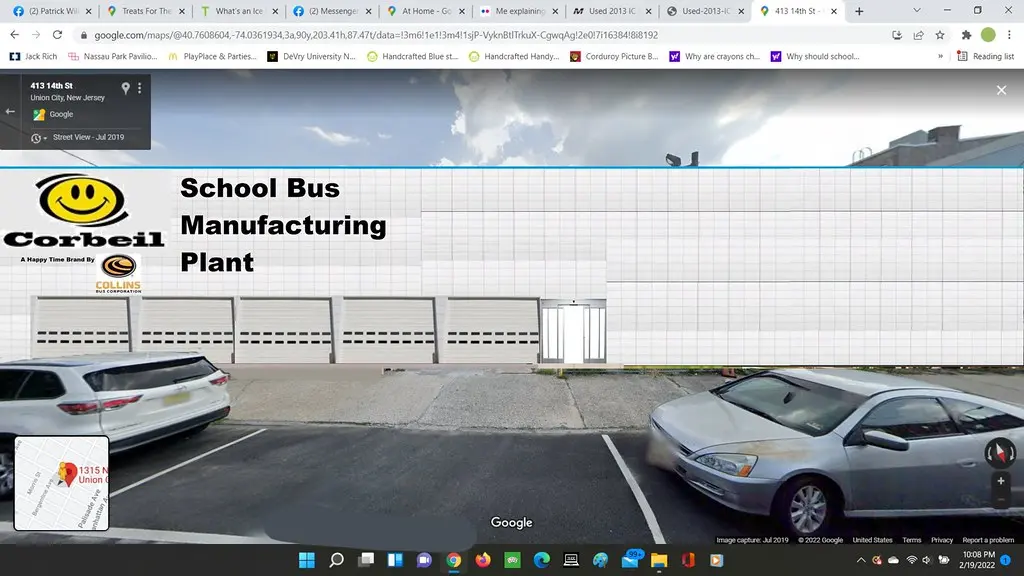The height and width of the screenshot is (576, 1024).
Task: Open the three-dot menu in address card
Action: (139, 88)
